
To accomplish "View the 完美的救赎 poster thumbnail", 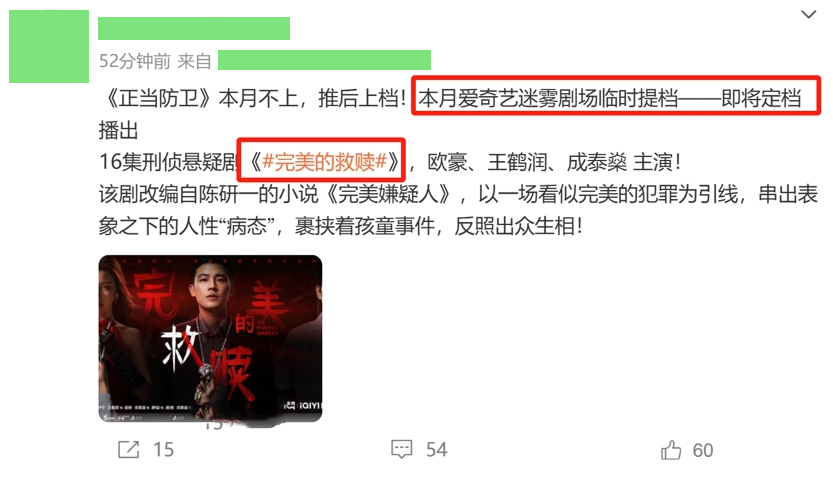I will coord(210,338).
